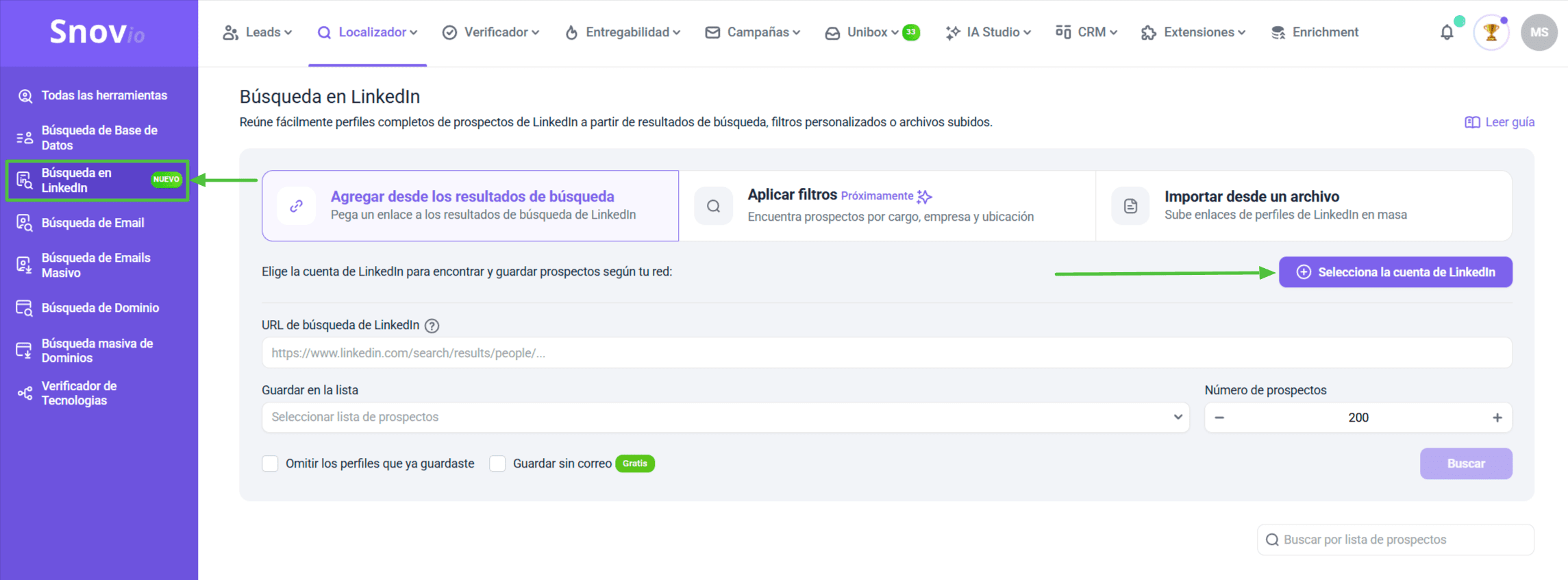Click Selecciona la cuenta de LinkedIn button
The height and width of the screenshot is (580, 1568).
1395,272
